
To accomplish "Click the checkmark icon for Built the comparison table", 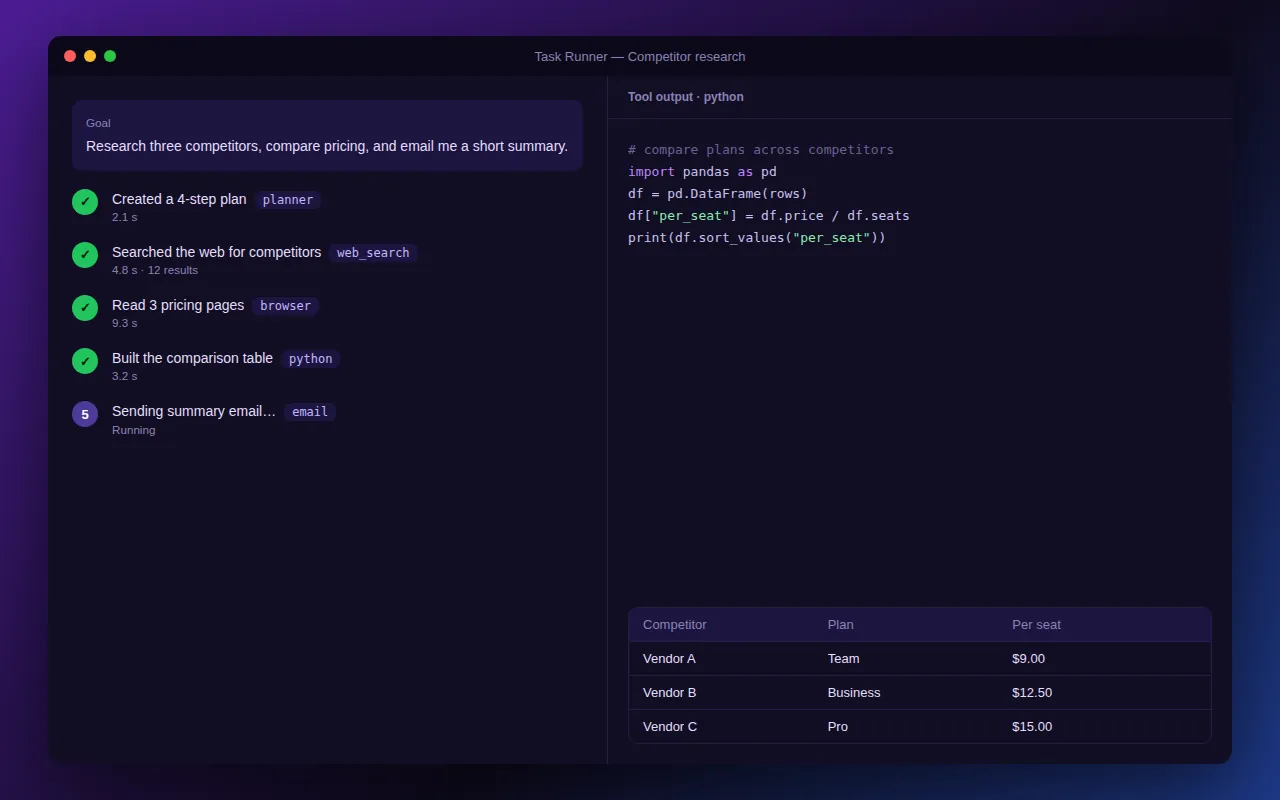I will 85,361.
